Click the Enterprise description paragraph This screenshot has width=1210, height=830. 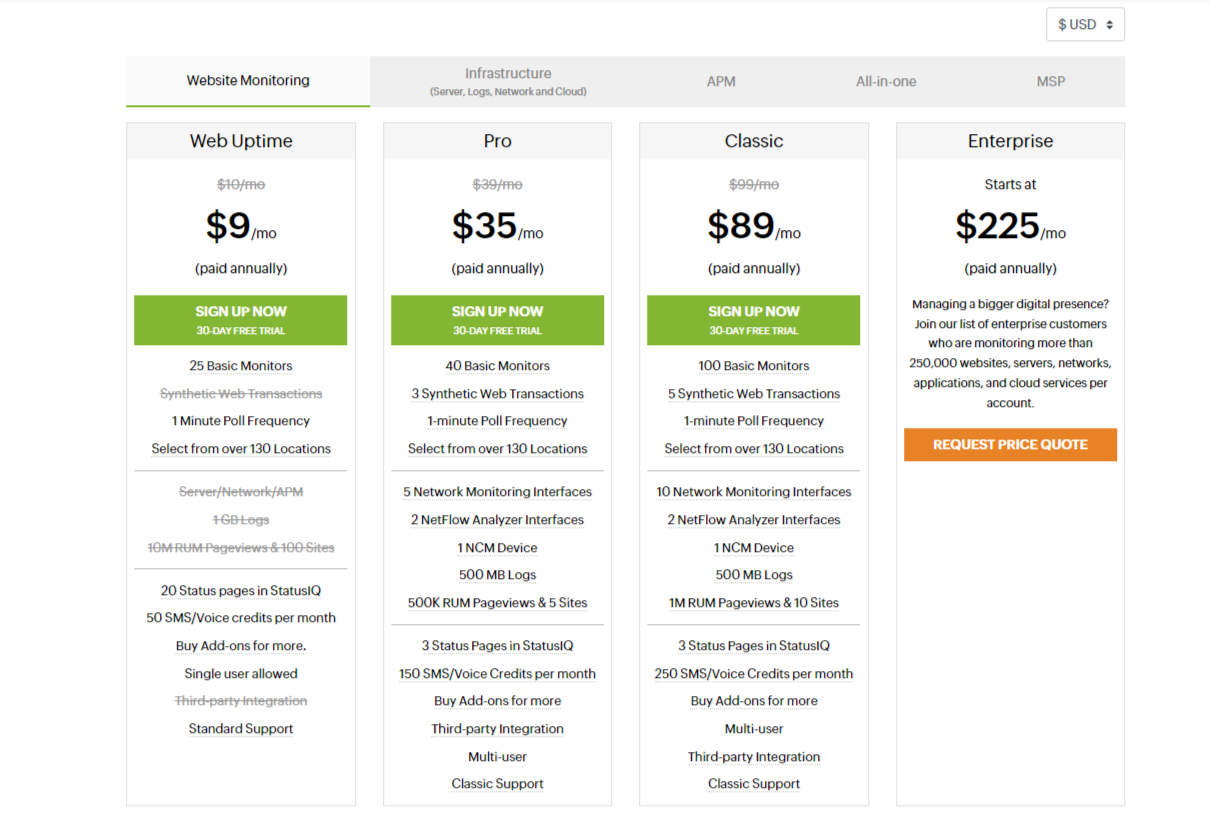(x=1010, y=353)
